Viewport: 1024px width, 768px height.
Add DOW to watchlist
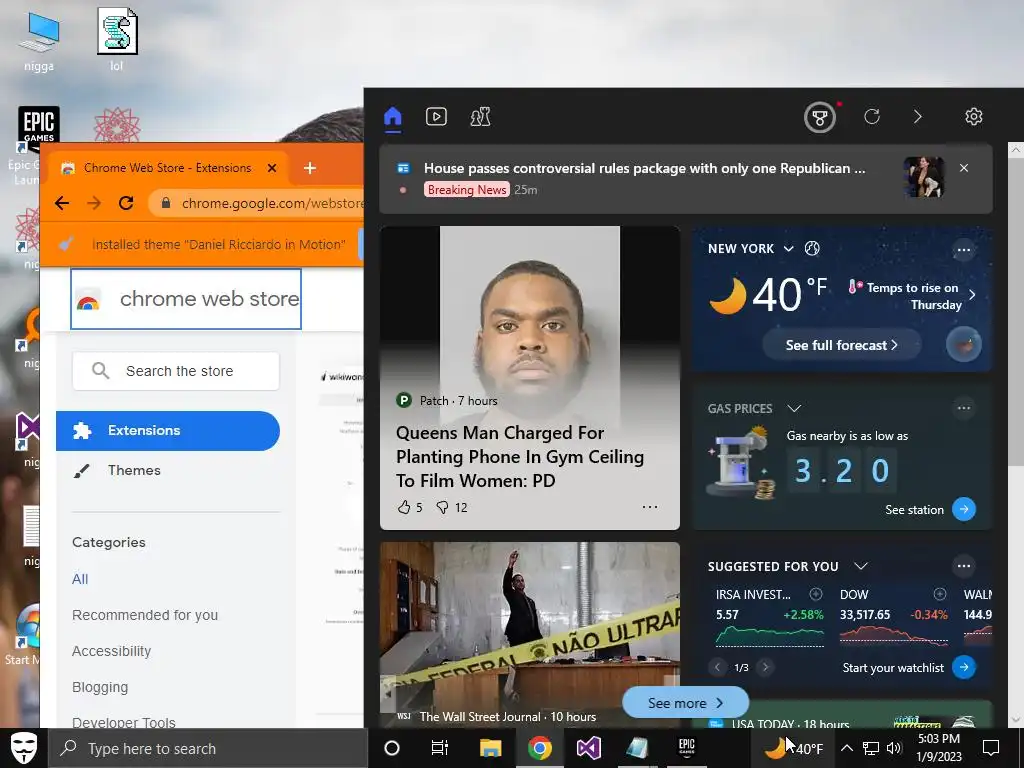(x=940, y=594)
